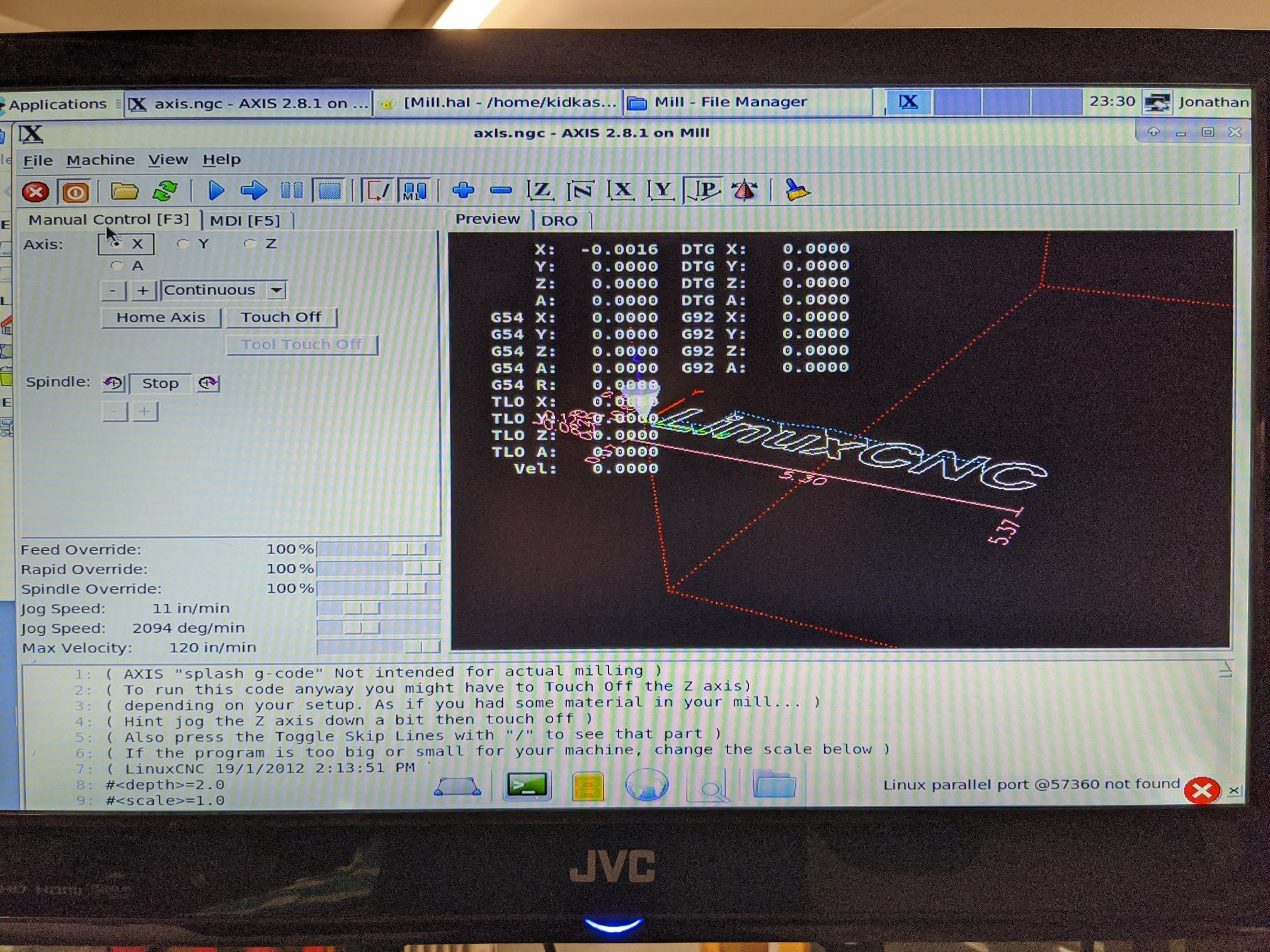Decrease spindle speed with minus button
The image size is (1270, 952).
[x=114, y=412]
